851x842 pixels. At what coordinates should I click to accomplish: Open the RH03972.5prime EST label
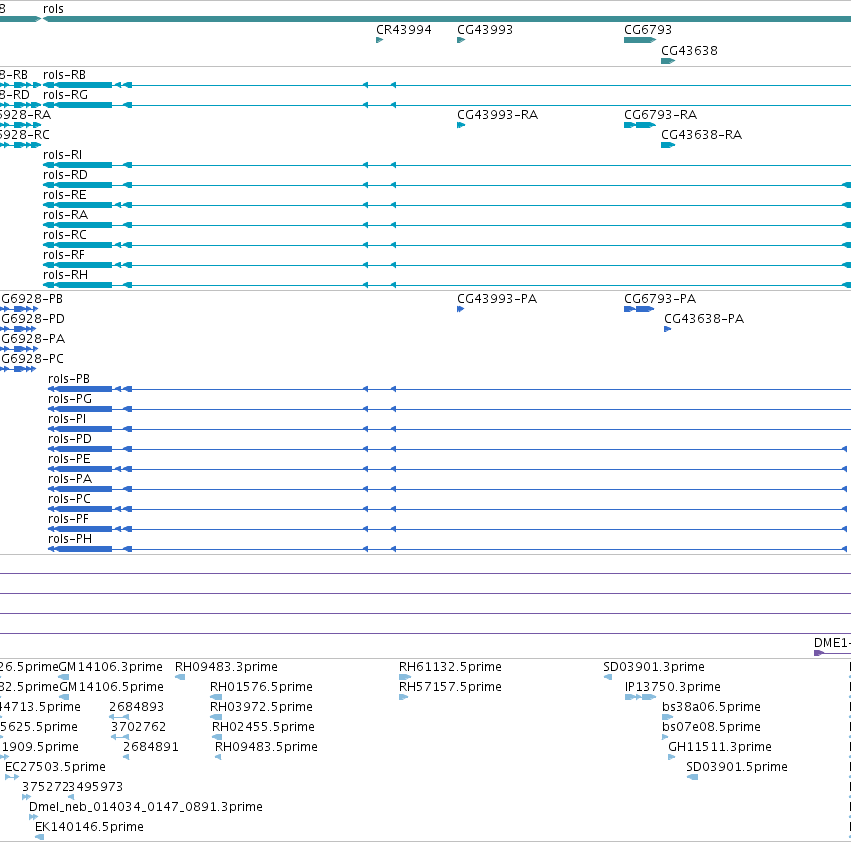(261, 707)
